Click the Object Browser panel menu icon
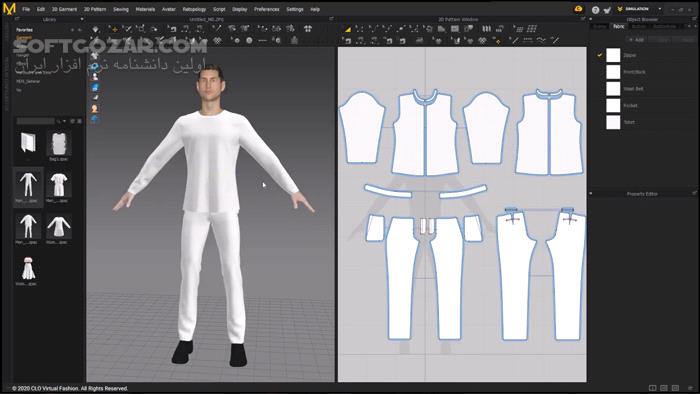Screen dimensions: 700x394 click(x=694, y=19)
